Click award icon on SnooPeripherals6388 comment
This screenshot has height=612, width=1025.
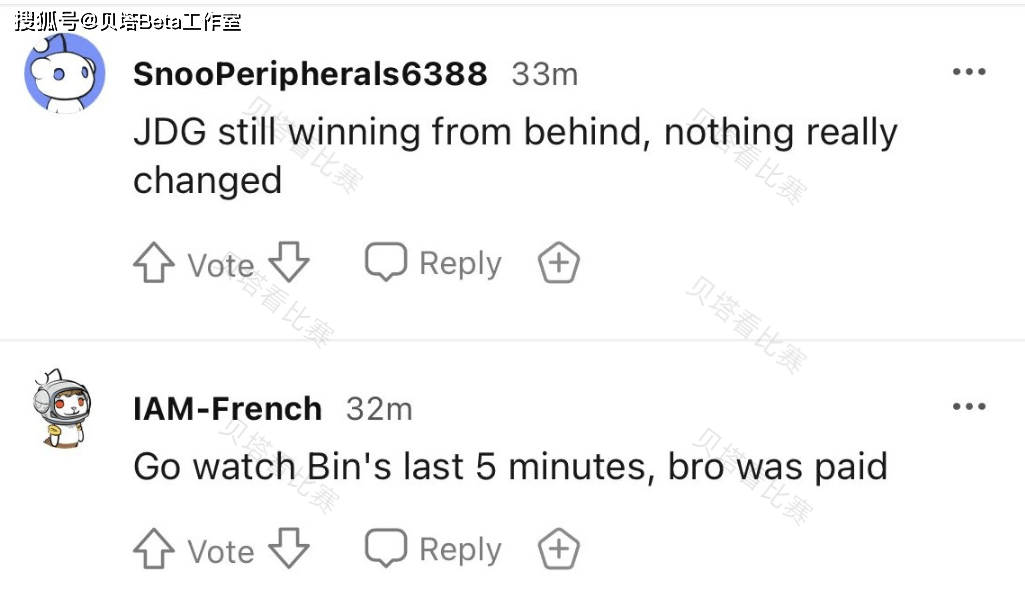click(559, 264)
